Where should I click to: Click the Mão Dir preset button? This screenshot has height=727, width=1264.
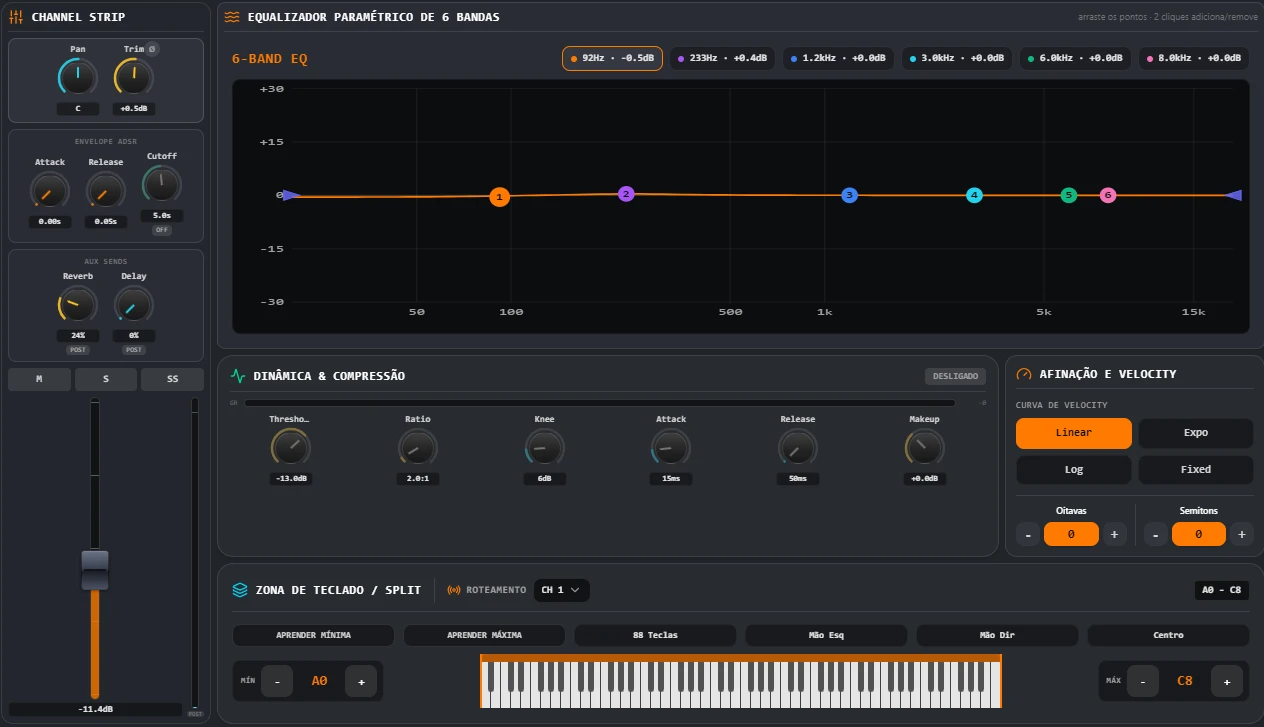click(997, 635)
